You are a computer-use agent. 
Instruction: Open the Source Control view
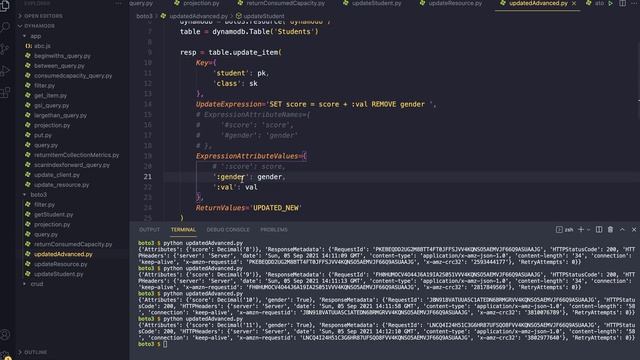coord(5,49)
